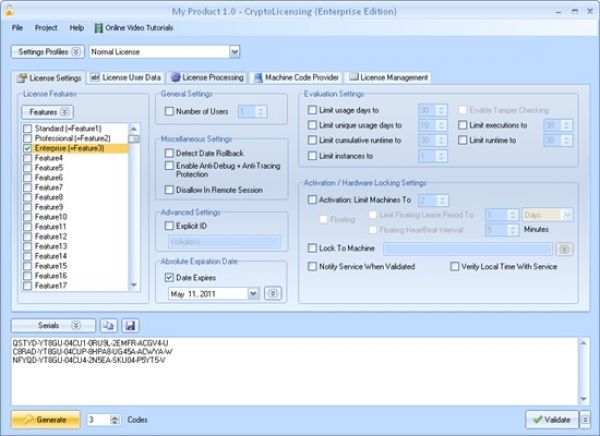Screen dimensions: 600x436
Task: Enable Limit usage days to
Action: 312,110
